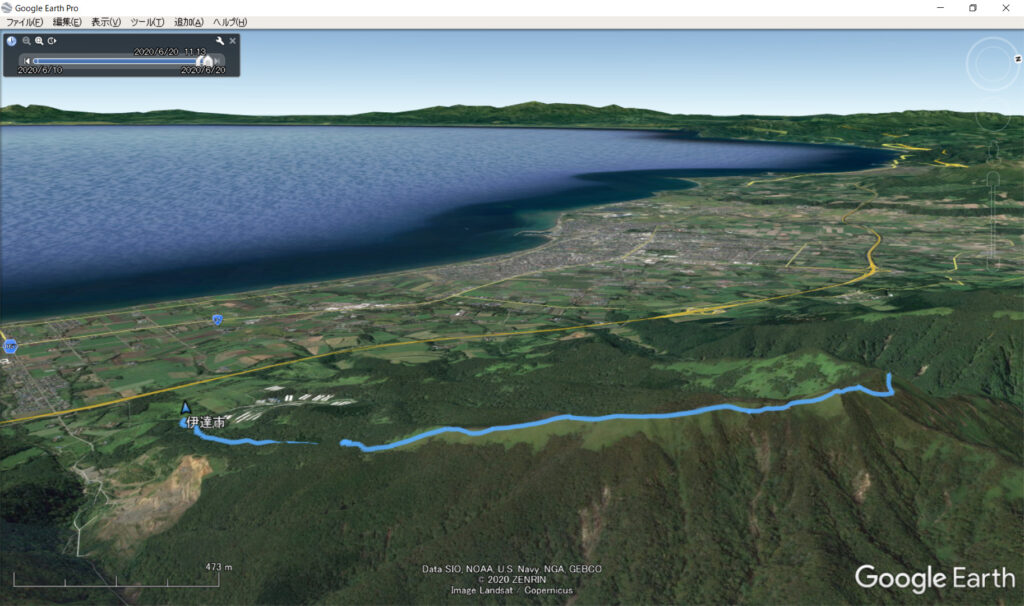
Task: Open the ヘルプ menu
Action: tap(230, 22)
